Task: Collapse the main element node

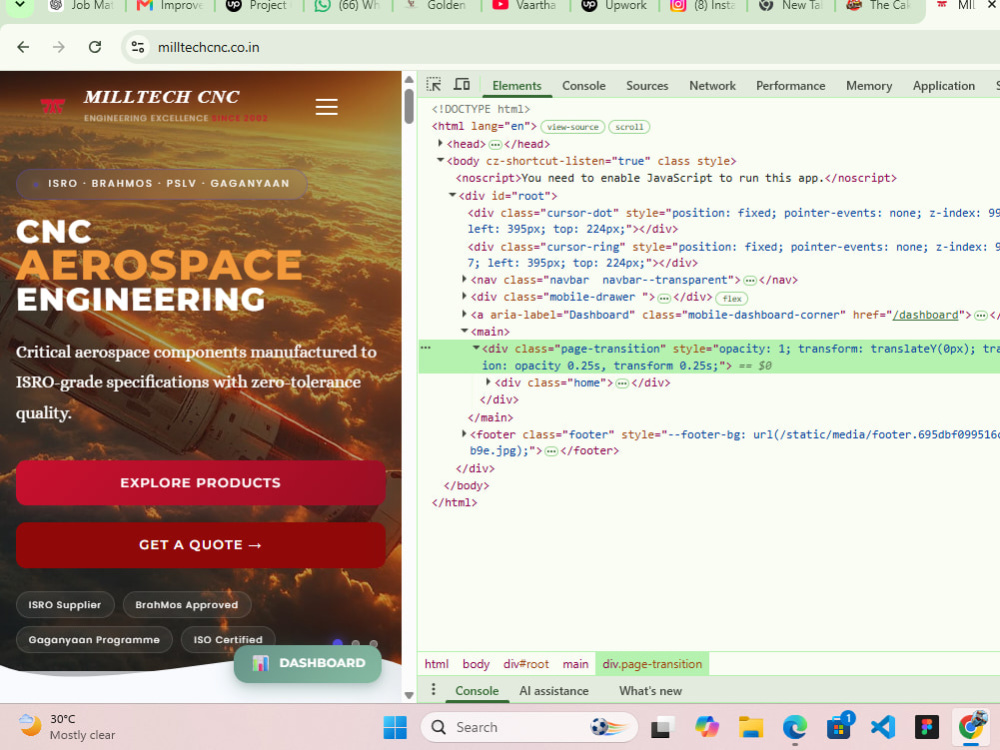Action: click(x=464, y=331)
